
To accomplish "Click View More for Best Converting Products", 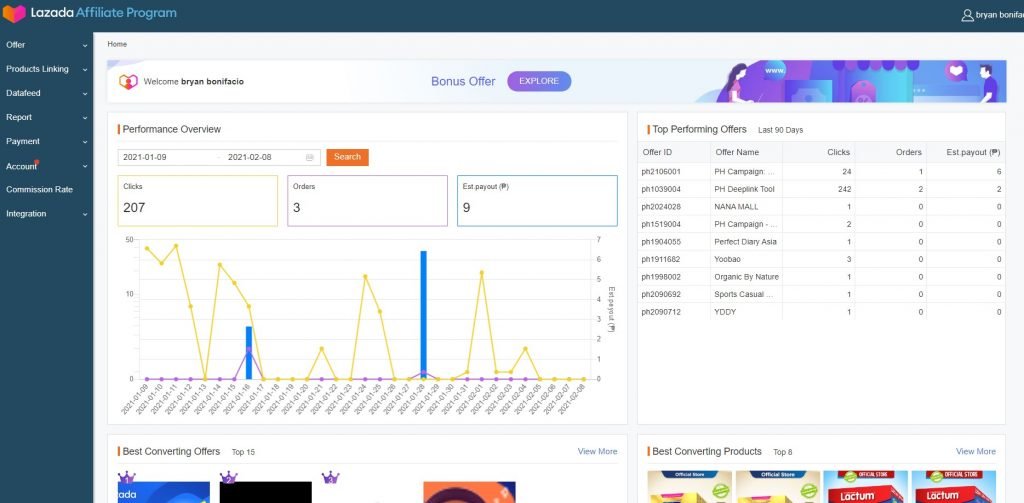I will pos(976,451).
